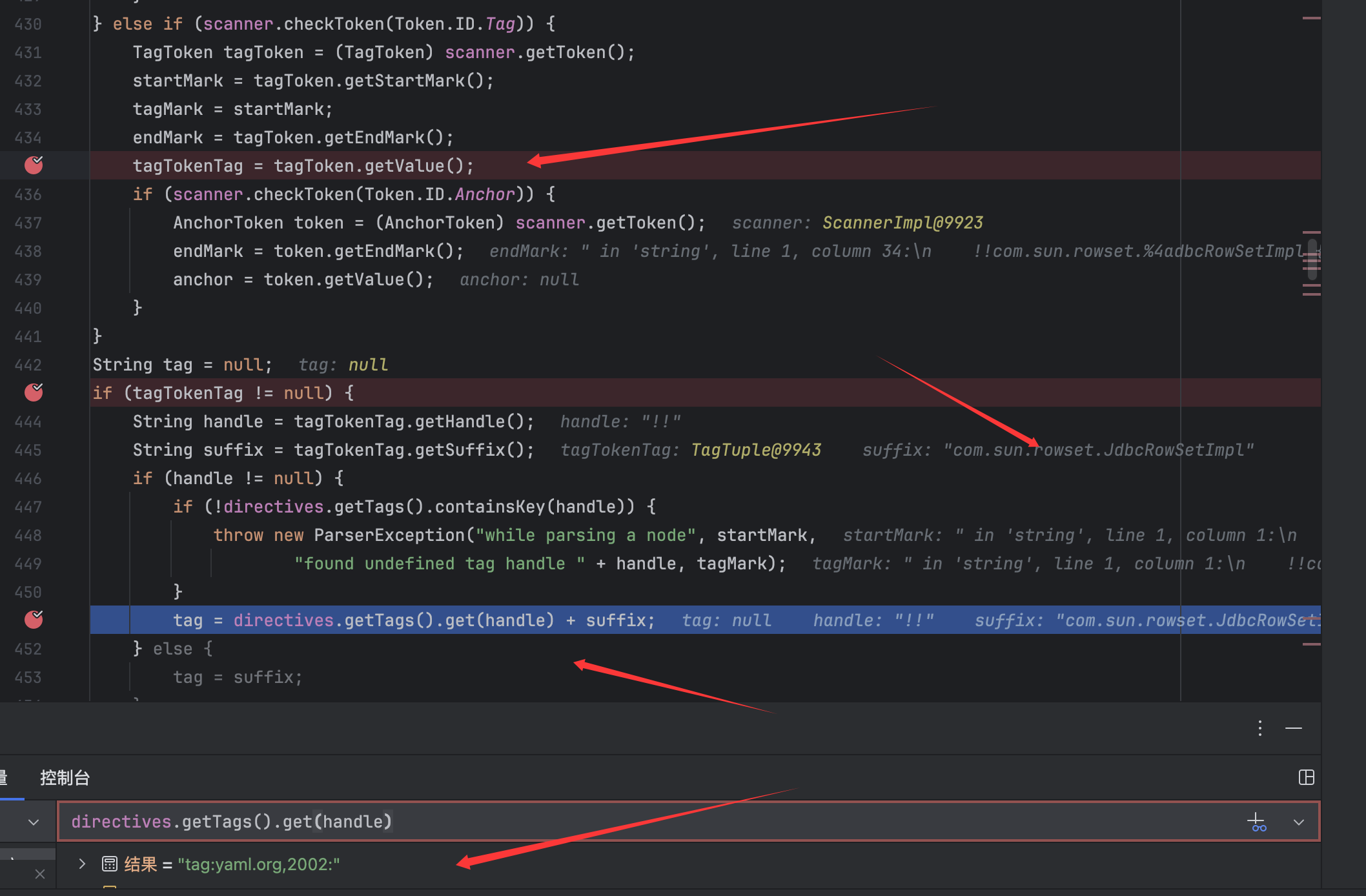Open the dropdown left of expression field
This screenshot has width=1366, height=896.
[34, 822]
